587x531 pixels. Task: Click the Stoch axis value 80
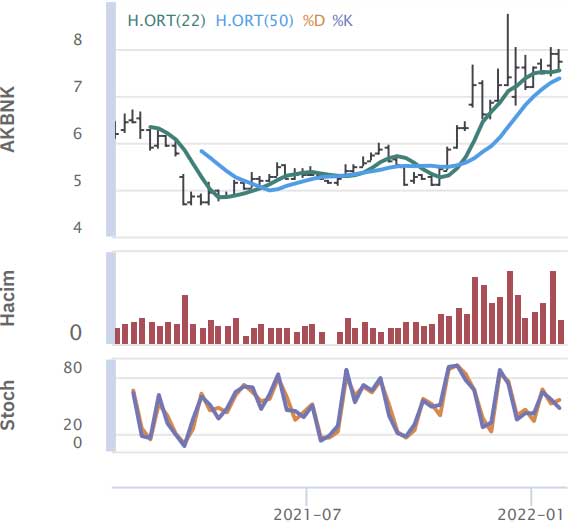[73, 368]
